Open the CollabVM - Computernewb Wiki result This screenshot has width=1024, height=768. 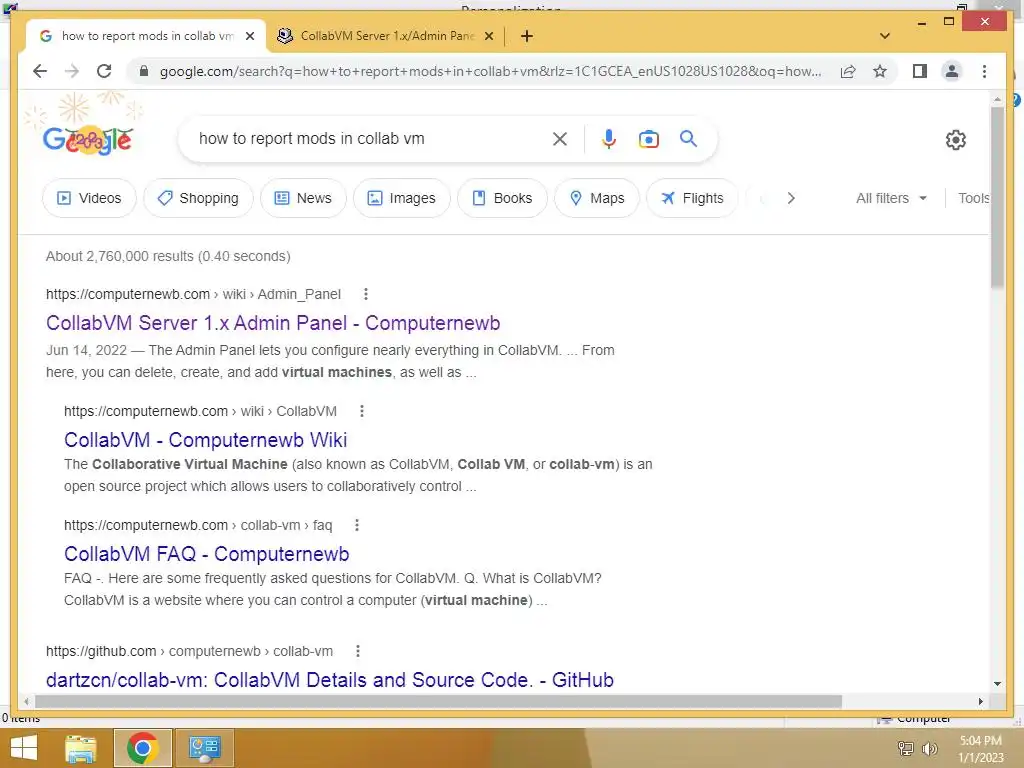coord(205,440)
